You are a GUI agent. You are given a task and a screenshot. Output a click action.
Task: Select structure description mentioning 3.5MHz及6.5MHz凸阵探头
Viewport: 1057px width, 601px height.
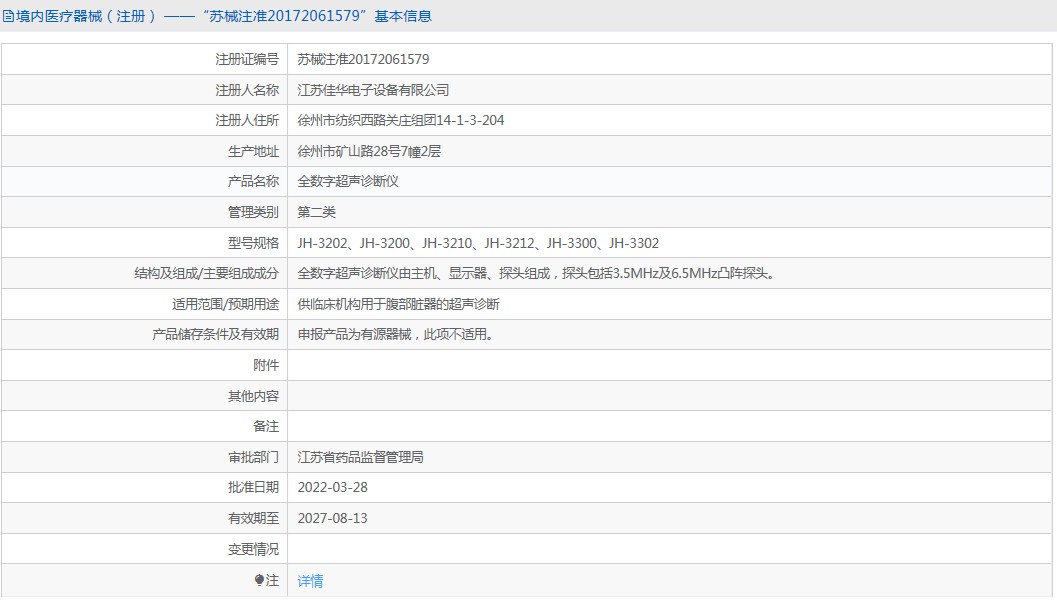[x=538, y=274]
